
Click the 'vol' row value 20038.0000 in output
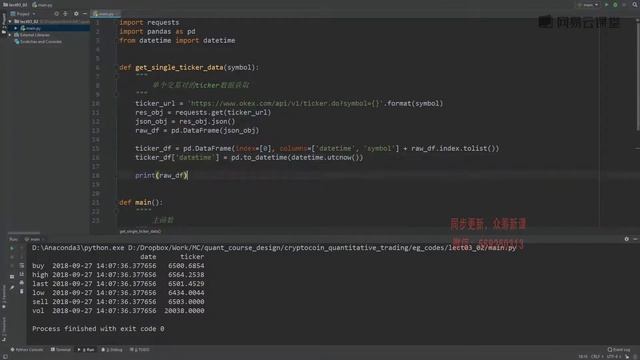coord(184,311)
